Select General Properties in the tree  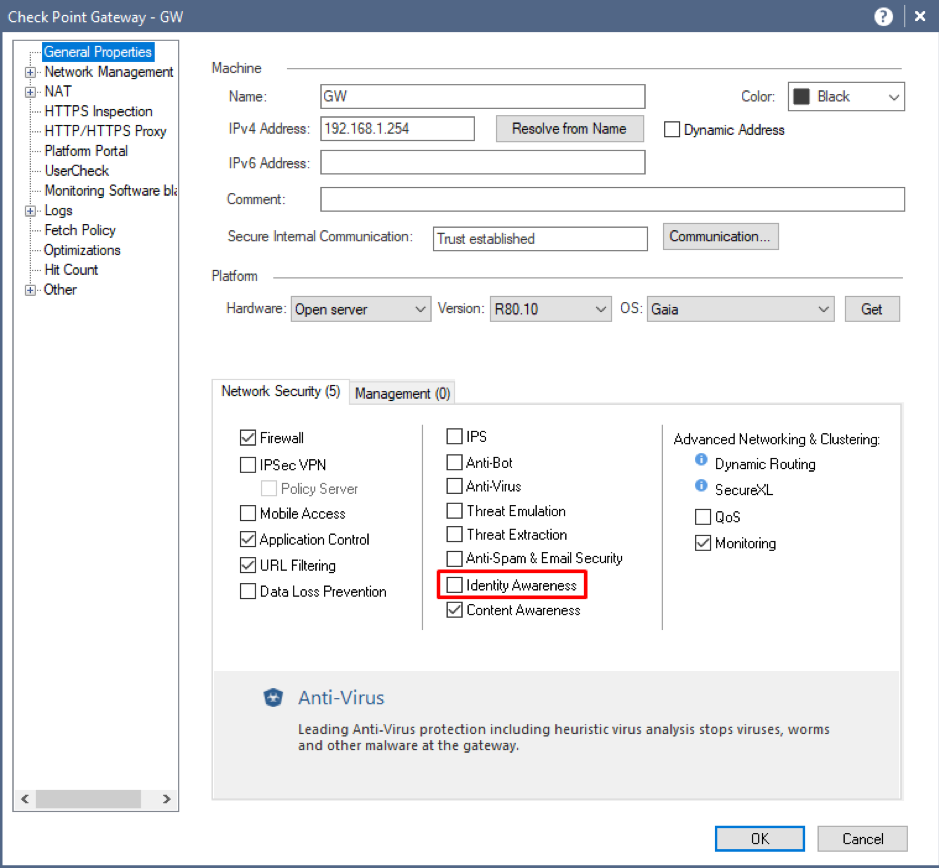click(x=98, y=52)
